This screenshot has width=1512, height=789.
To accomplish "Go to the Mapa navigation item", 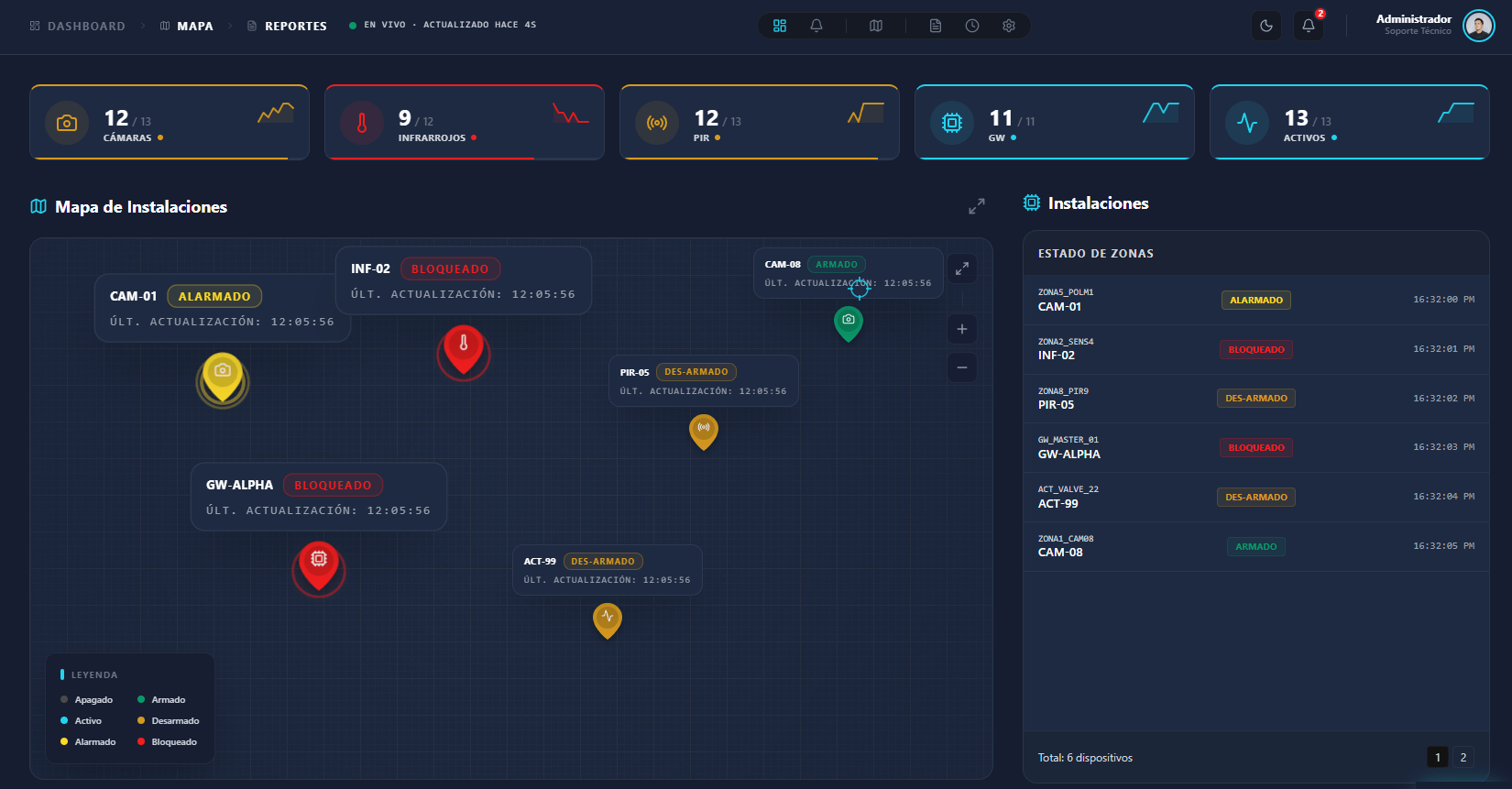I will (x=187, y=26).
